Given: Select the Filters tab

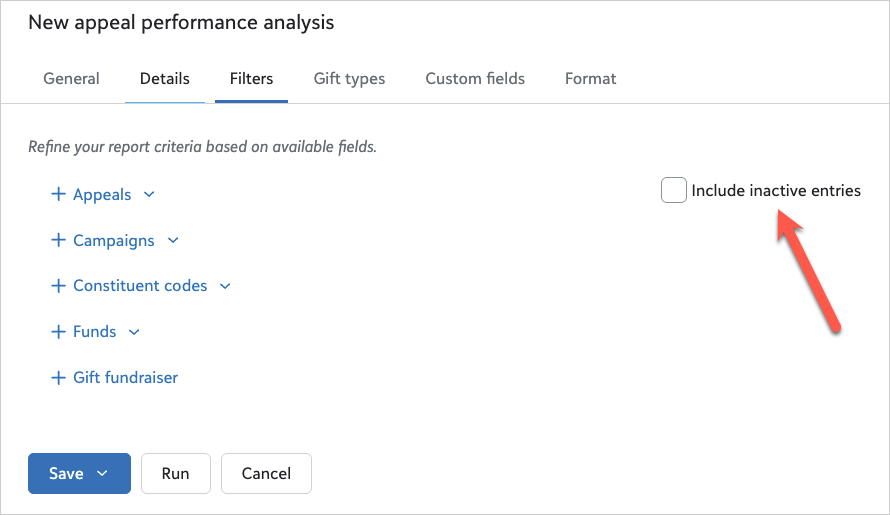Looking at the screenshot, I should pyautogui.click(x=251, y=78).
